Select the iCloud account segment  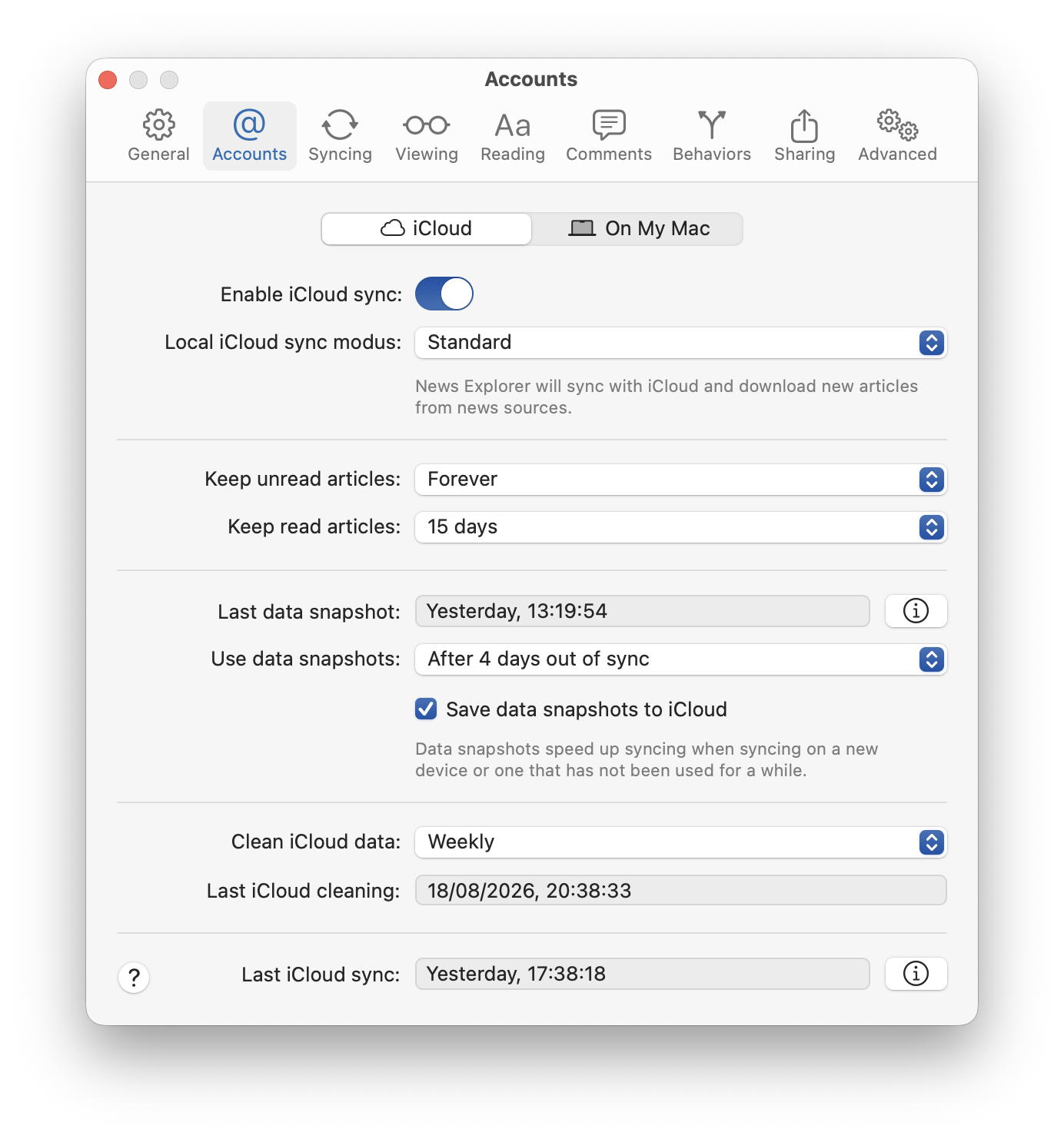(x=427, y=229)
